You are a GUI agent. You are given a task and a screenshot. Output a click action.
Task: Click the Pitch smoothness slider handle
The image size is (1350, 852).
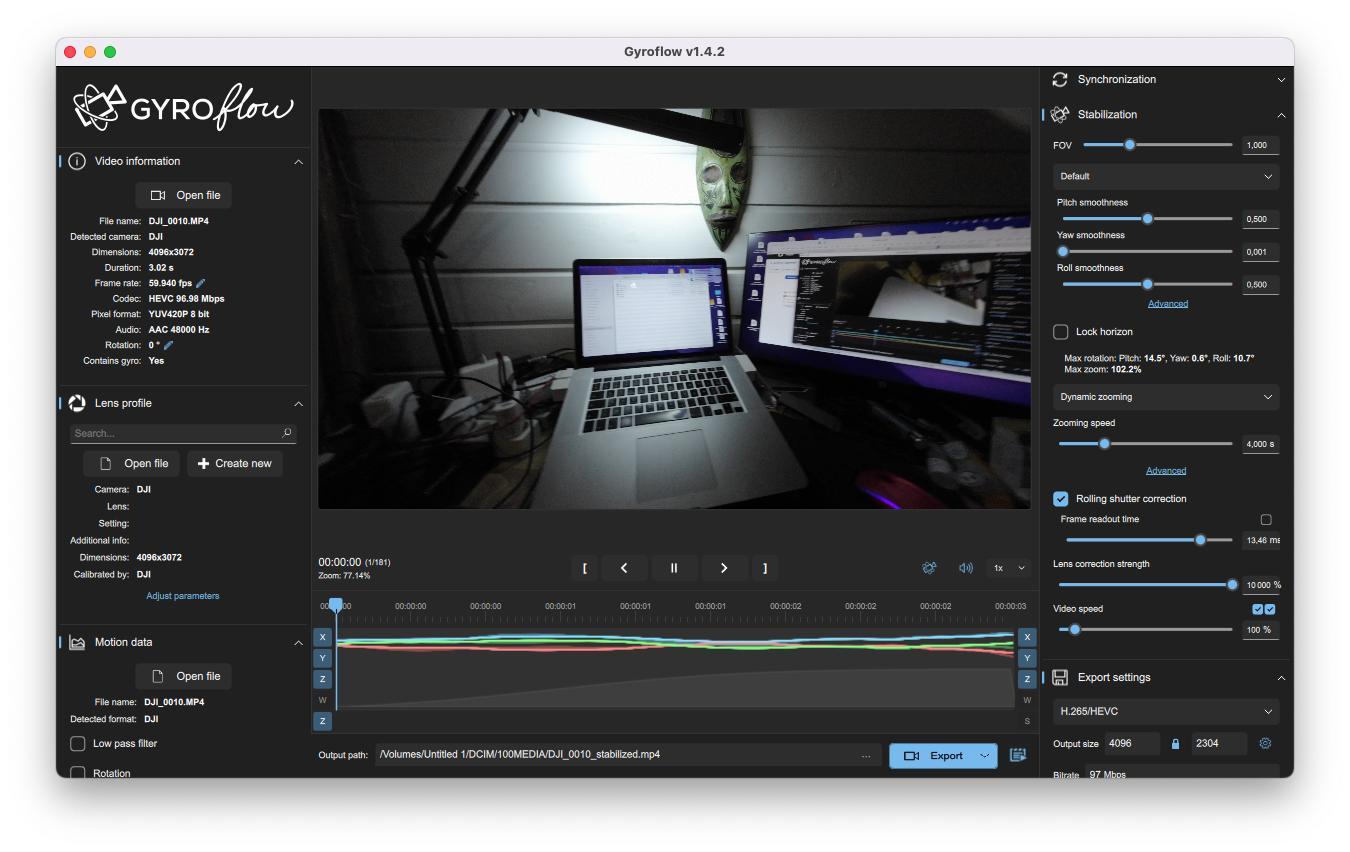1147,218
